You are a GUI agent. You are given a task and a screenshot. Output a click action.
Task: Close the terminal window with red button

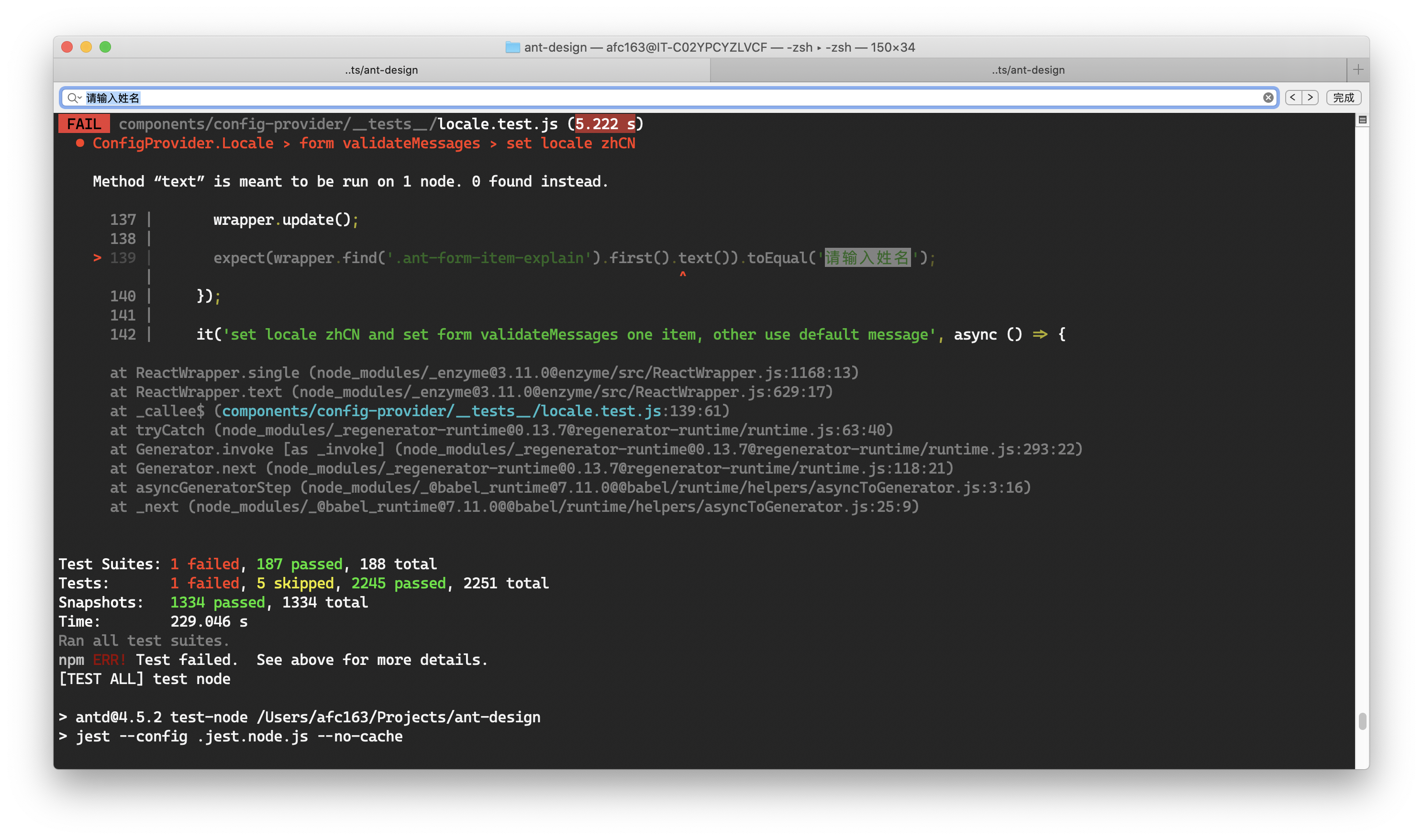67,47
